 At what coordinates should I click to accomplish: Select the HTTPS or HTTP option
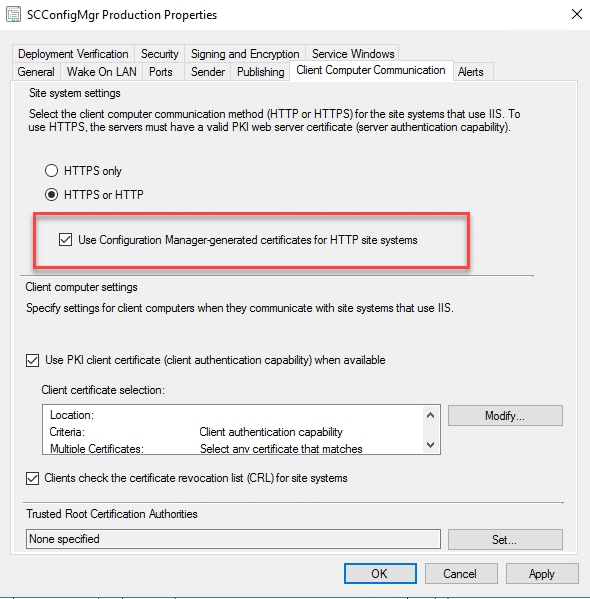click(x=51, y=195)
